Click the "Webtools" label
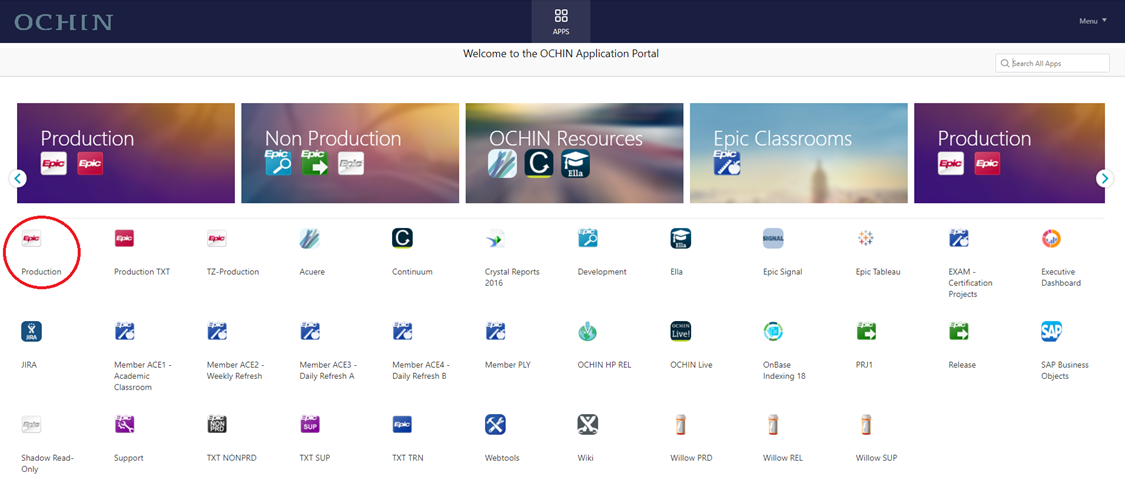 pyautogui.click(x=502, y=457)
